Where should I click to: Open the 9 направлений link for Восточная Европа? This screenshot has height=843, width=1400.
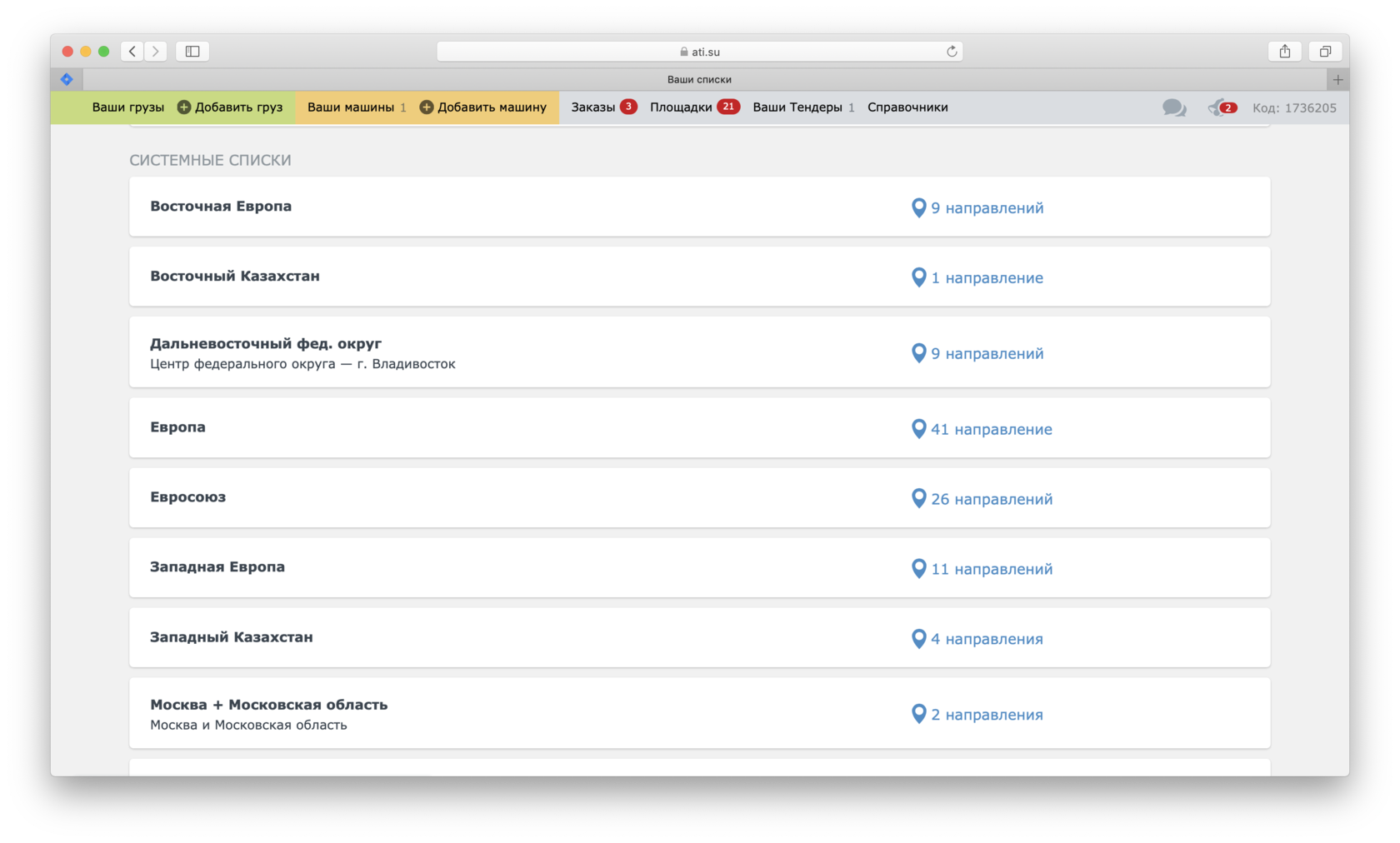tap(987, 208)
